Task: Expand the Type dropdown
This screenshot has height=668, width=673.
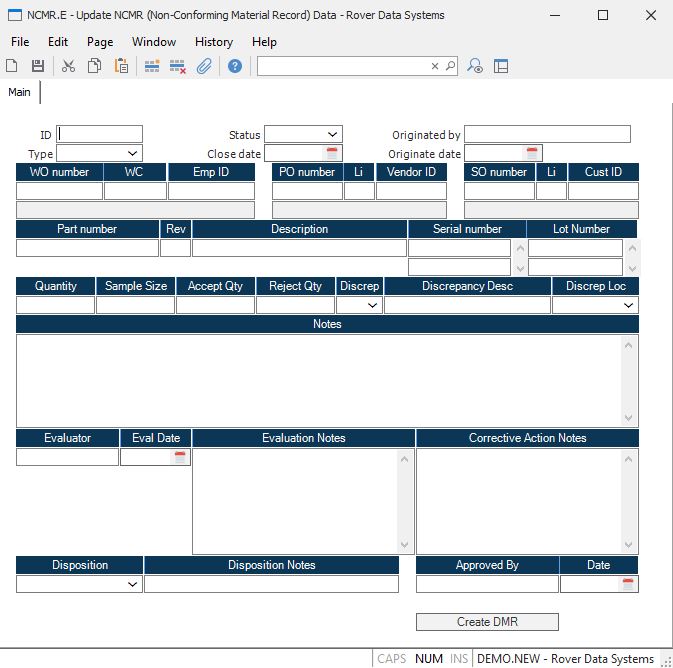Action: [132, 153]
